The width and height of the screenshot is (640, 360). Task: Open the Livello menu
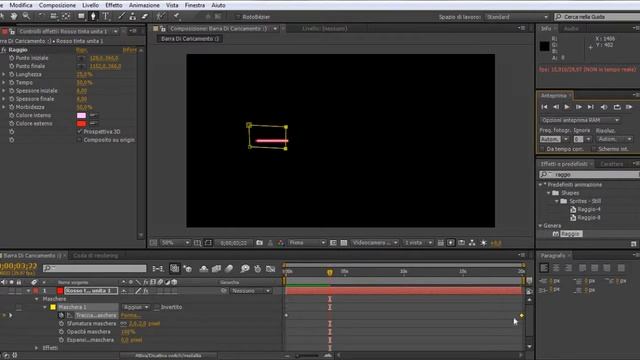coord(90,5)
